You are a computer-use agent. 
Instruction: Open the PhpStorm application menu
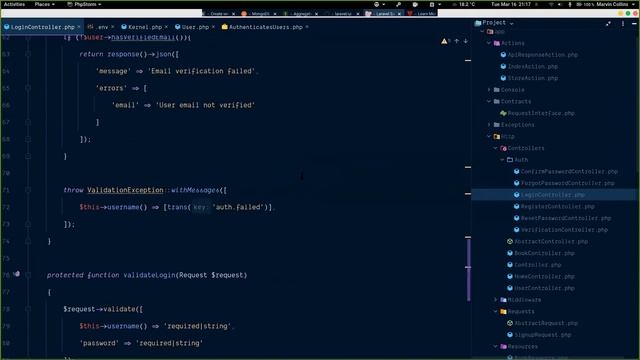(x=84, y=4)
